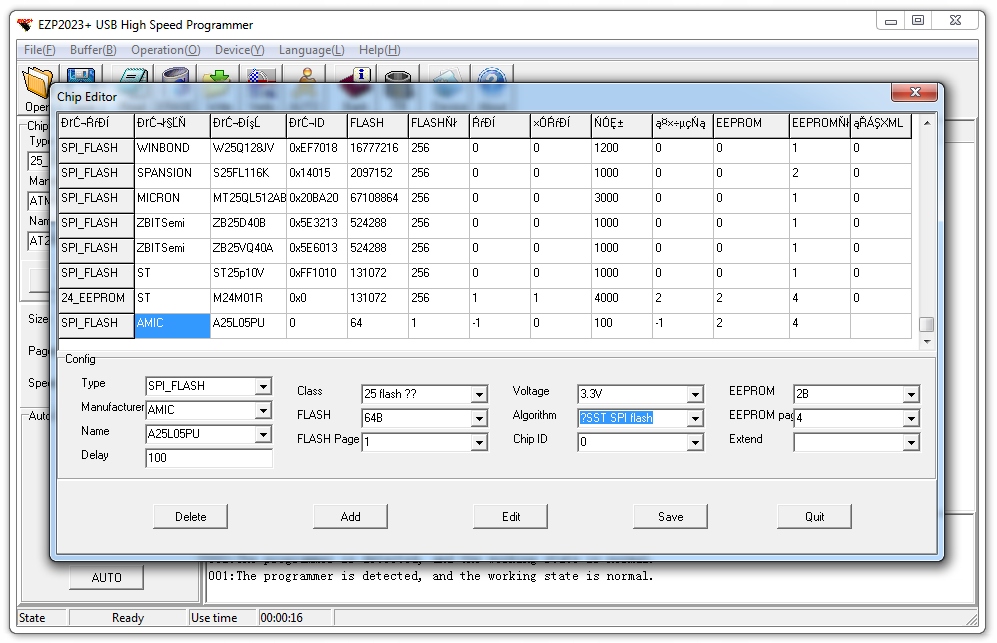Click the Delay input field
Screen dimensions: 997x643
208,459
